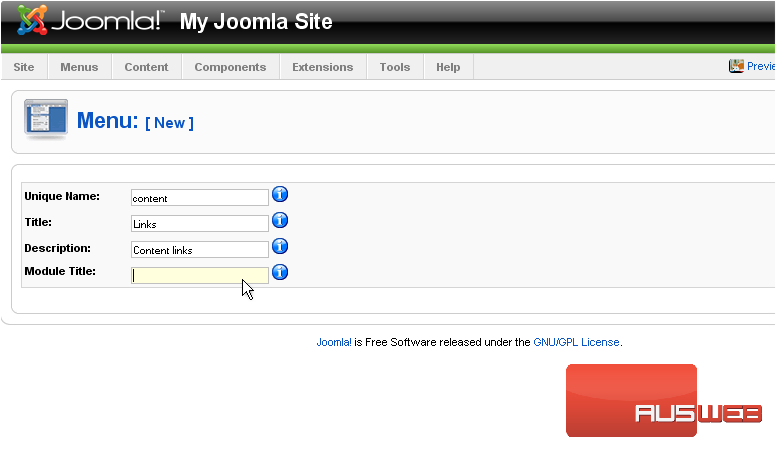Open the Components menu
The width and height of the screenshot is (776, 450).
click(x=230, y=67)
